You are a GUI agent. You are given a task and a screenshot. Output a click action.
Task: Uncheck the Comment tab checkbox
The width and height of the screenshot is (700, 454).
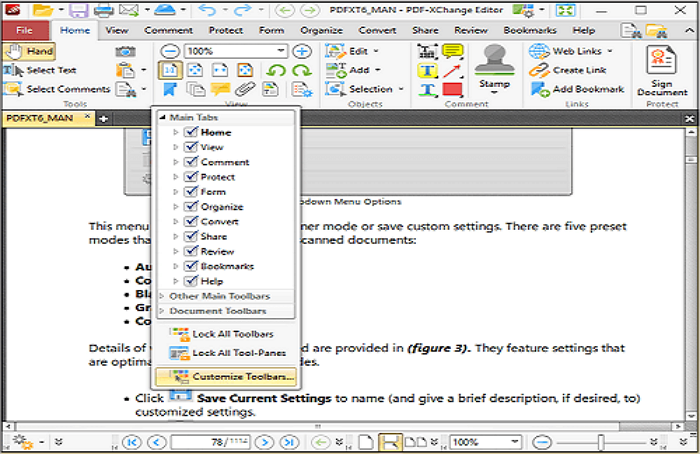click(x=190, y=162)
